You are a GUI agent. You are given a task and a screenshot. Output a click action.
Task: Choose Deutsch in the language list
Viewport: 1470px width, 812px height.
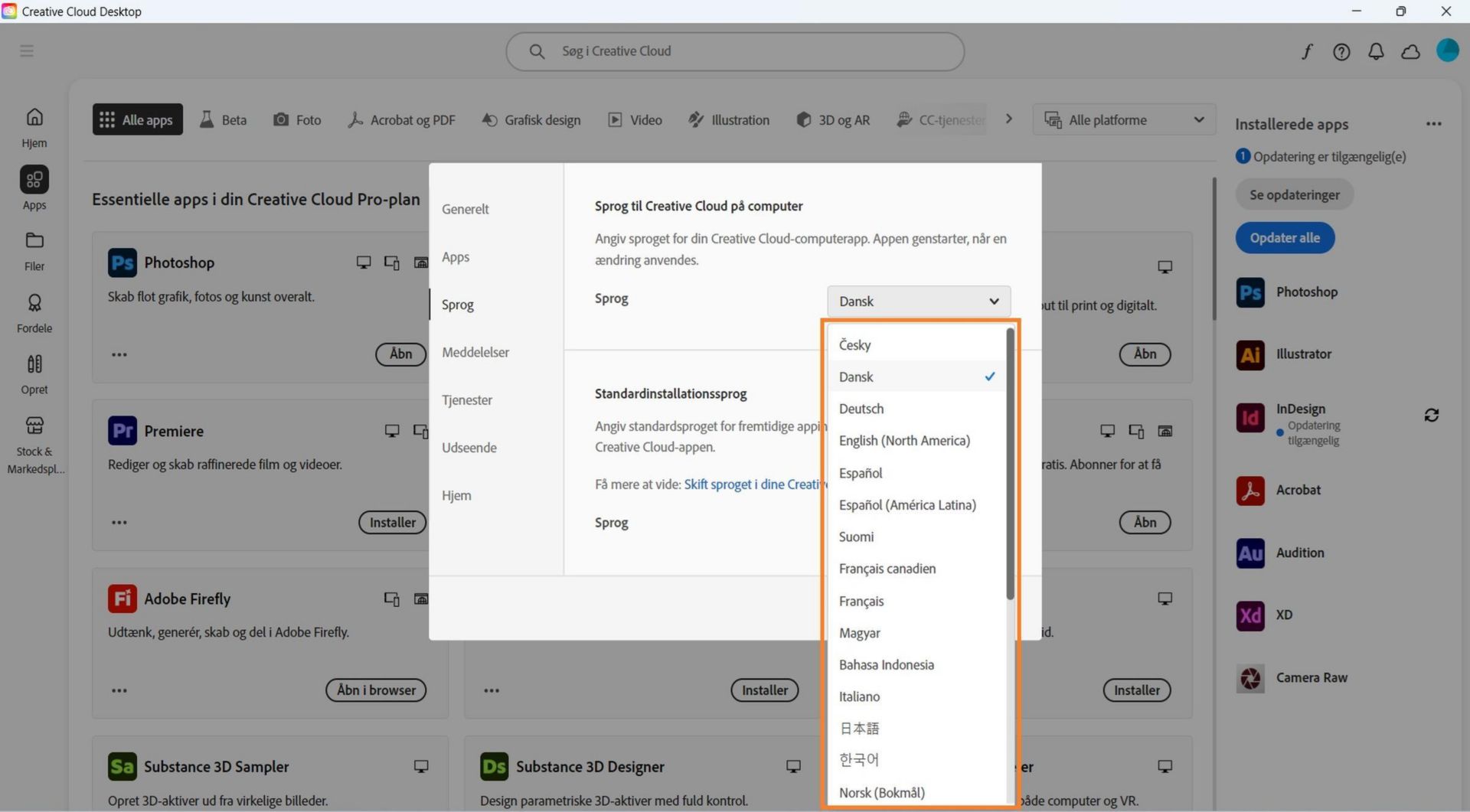[x=916, y=409]
